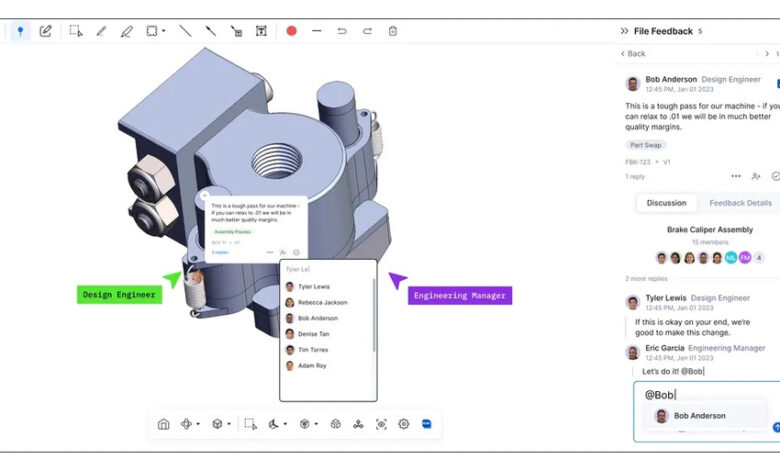
Task: Select the arrow markup tool
Action: click(x=210, y=31)
